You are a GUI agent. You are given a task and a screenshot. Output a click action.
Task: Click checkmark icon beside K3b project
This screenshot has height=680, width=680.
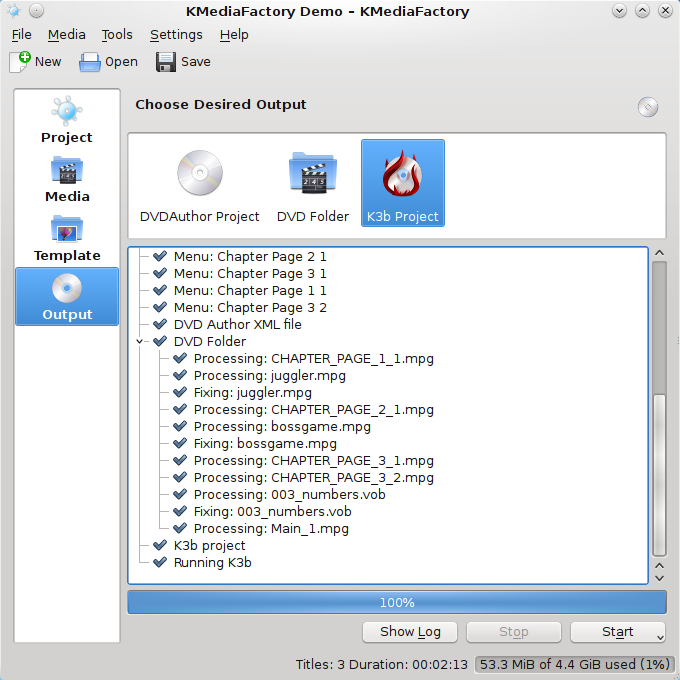tap(160, 545)
